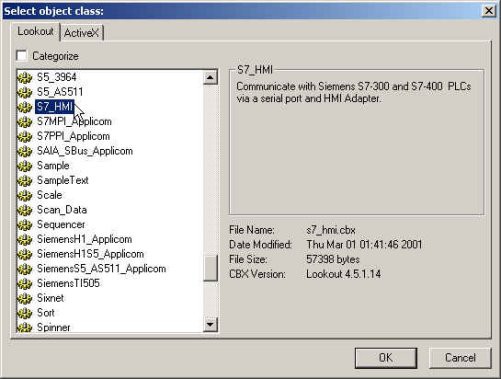501x379 pixels.
Task: Click the gear icon beside Sixnet
Action: 24,298
